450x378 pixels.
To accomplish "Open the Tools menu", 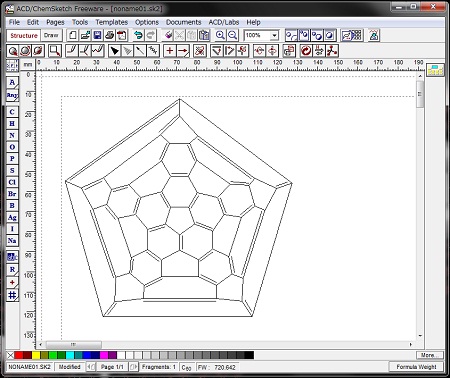I will [x=80, y=22].
